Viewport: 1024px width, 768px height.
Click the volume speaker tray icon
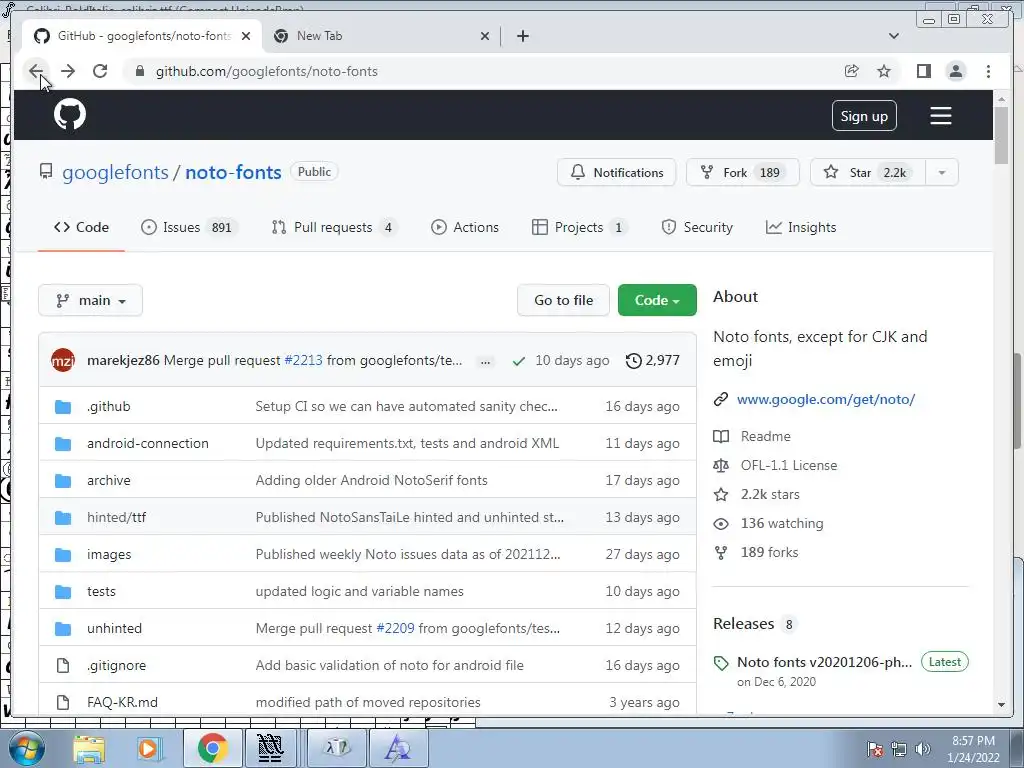pyautogui.click(x=922, y=748)
